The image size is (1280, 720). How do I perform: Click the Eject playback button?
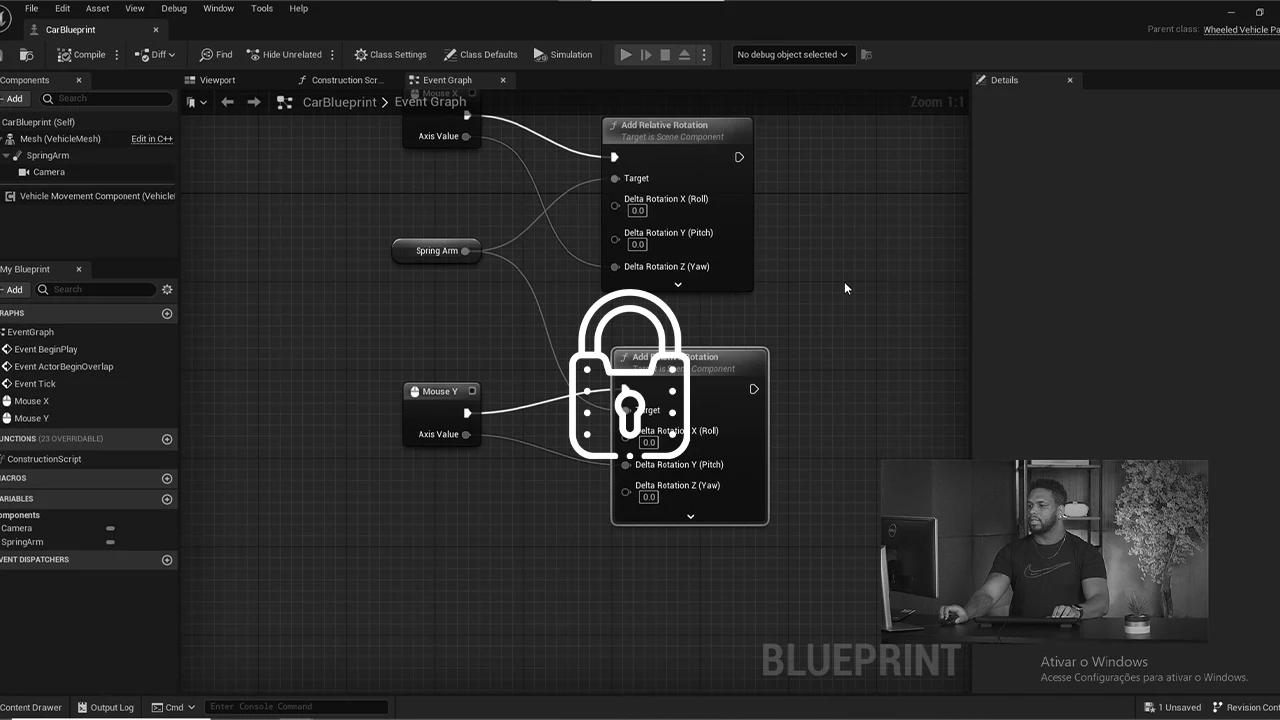pyautogui.click(x=684, y=55)
